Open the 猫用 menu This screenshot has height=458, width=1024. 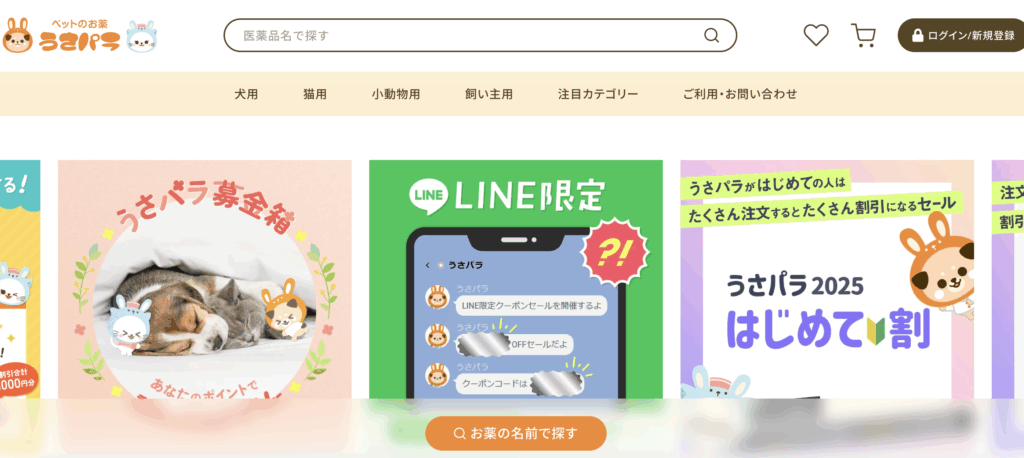coord(315,94)
